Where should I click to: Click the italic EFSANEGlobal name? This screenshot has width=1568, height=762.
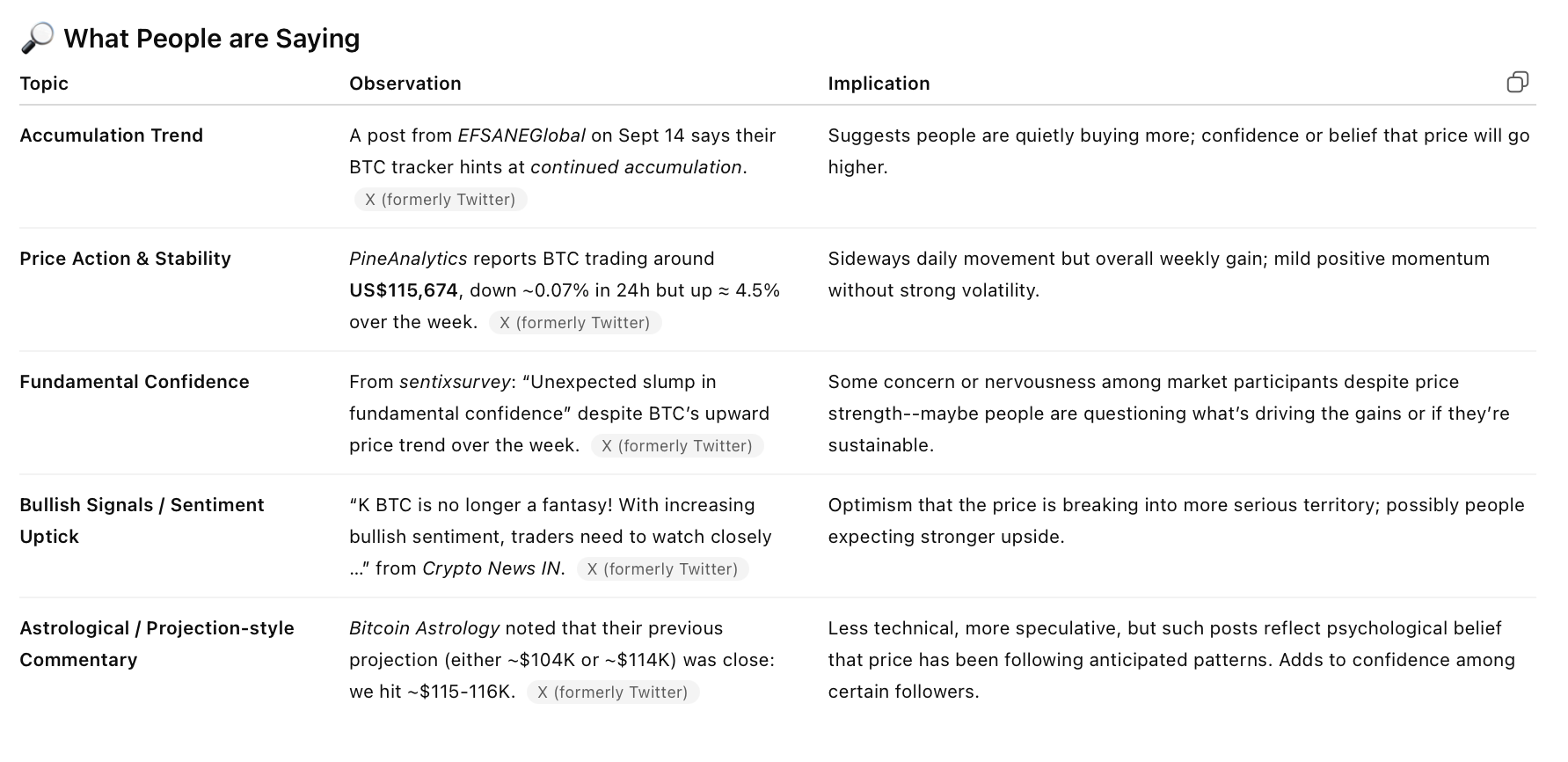(521, 136)
